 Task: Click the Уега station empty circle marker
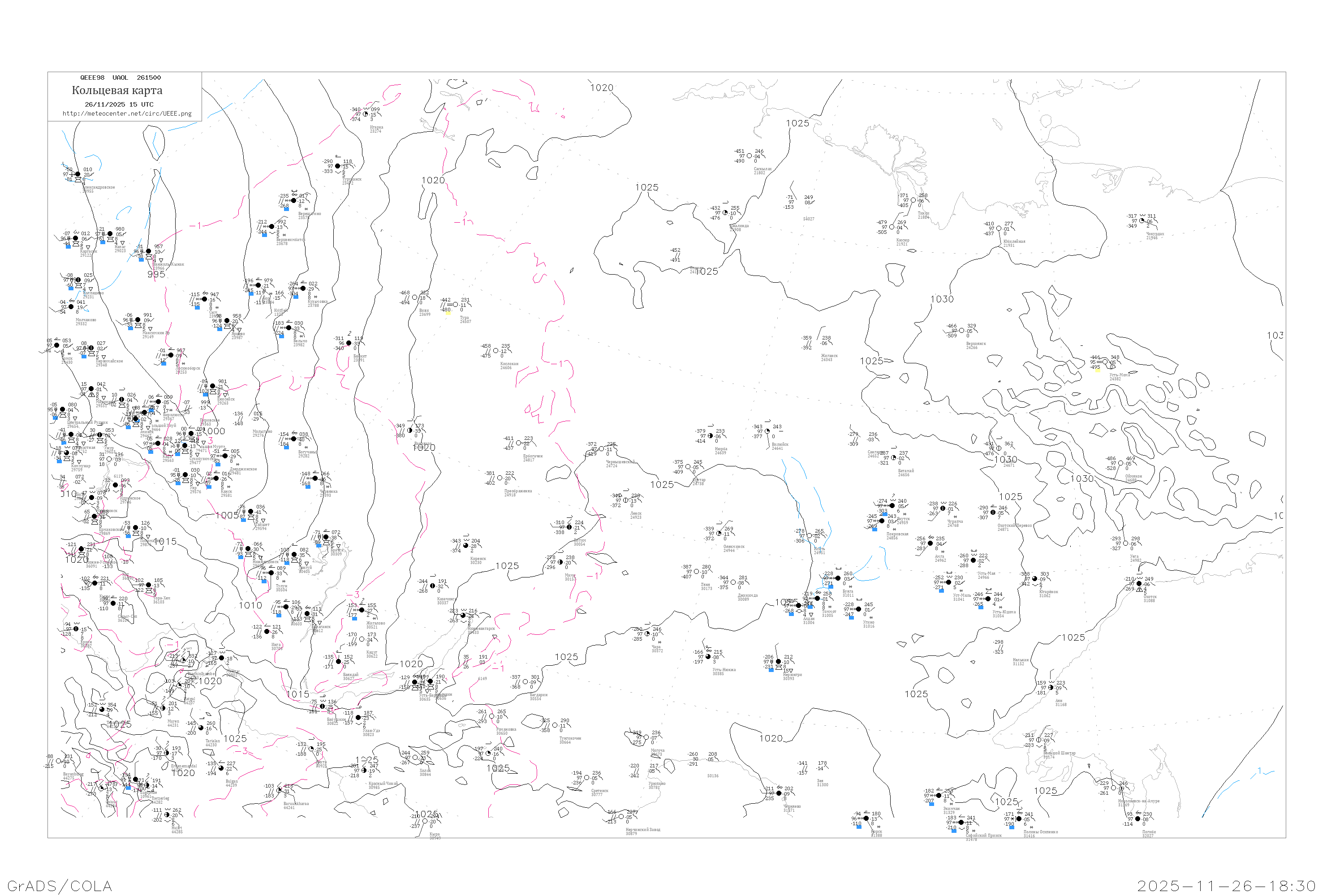(1126, 543)
